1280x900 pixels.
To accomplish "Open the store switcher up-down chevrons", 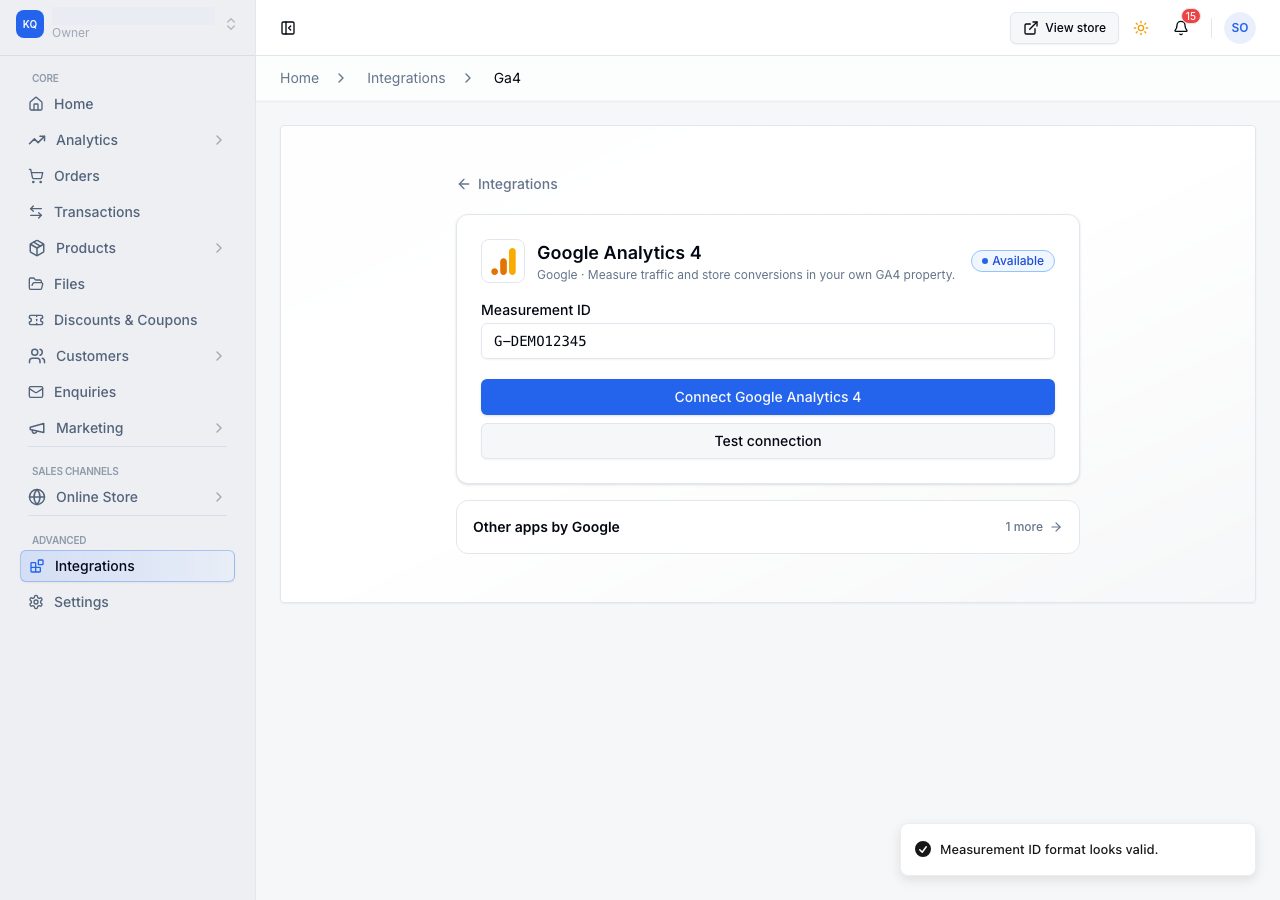I will coord(231,24).
